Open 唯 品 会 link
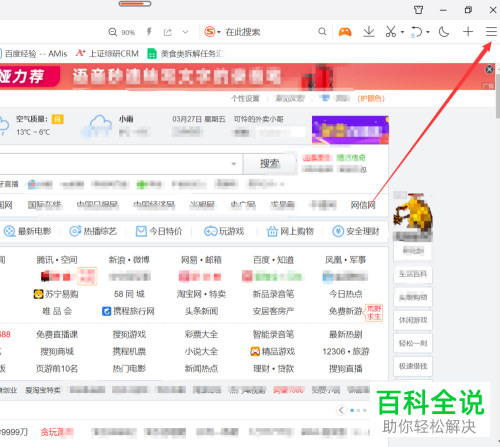This screenshot has width=500, height=447. [57, 311]
